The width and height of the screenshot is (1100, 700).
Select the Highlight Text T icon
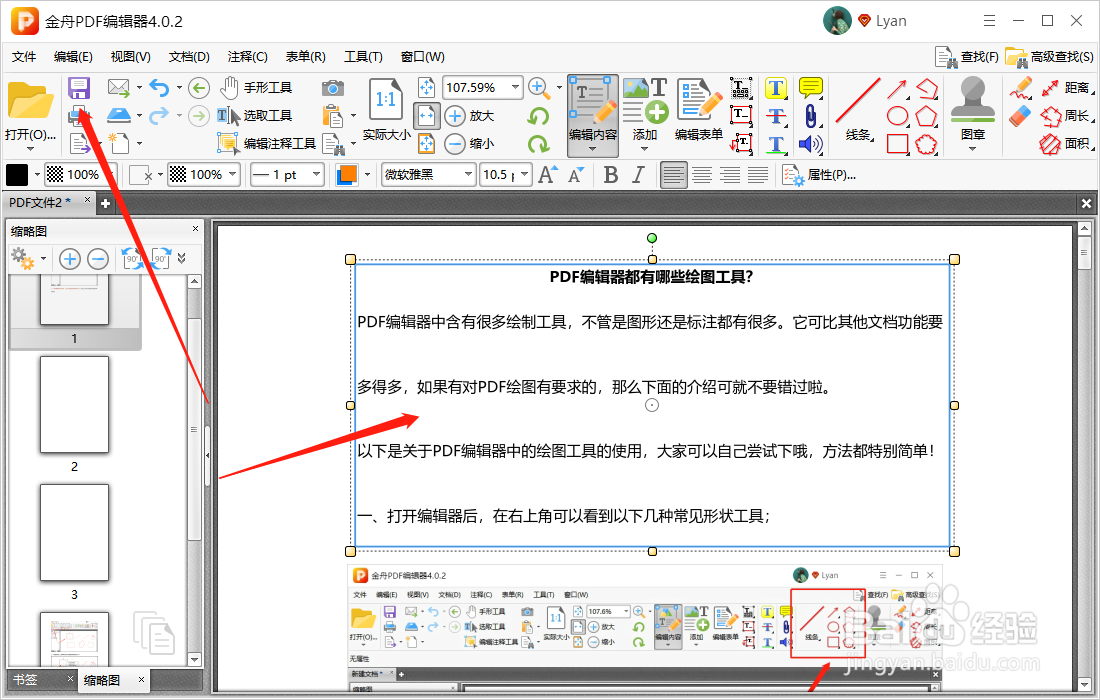click(775, 88)
